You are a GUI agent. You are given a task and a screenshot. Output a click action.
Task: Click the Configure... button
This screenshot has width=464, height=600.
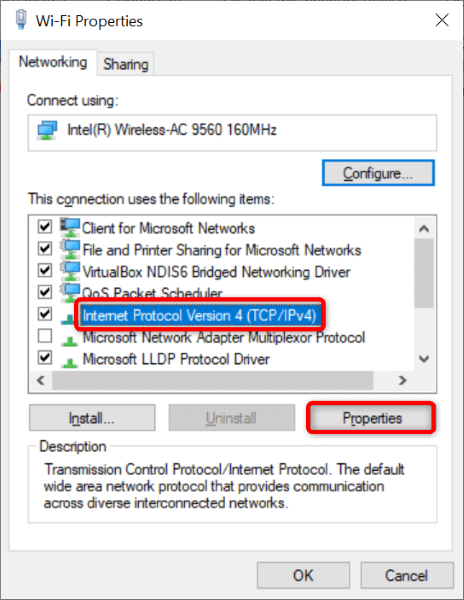pyautogui.click(x=378, y=173)
